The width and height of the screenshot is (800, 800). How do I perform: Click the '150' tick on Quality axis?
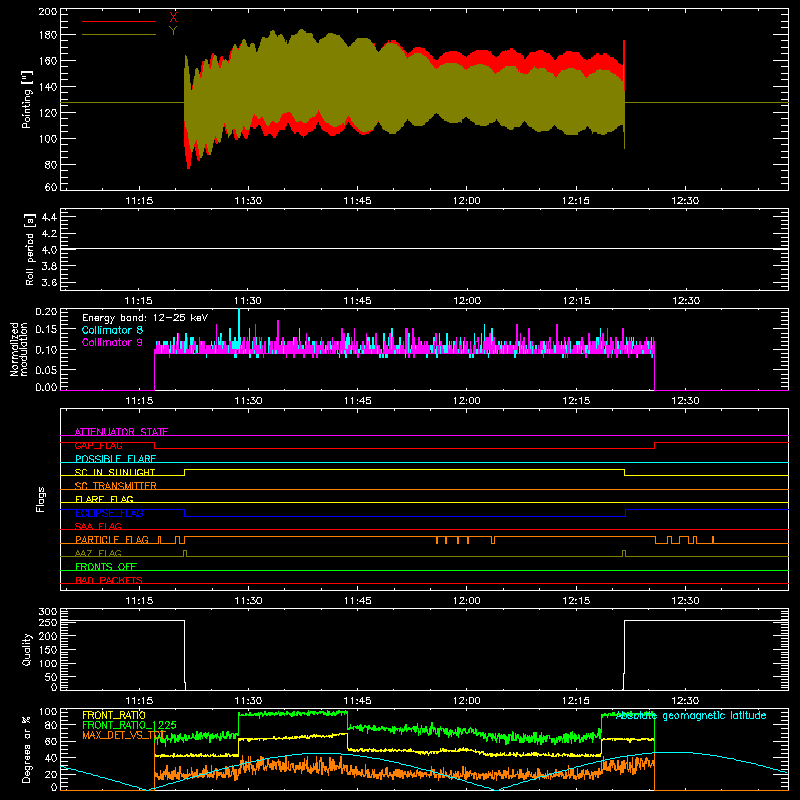point(47,650)
